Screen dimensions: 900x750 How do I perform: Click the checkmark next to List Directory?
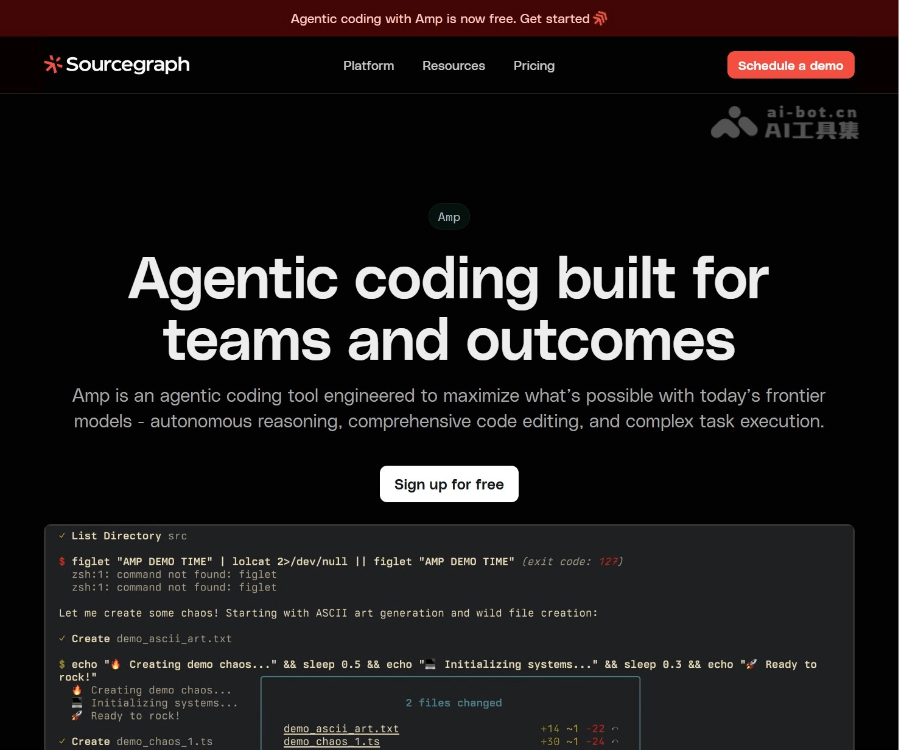pyautogui.click(x=62, y=536)
